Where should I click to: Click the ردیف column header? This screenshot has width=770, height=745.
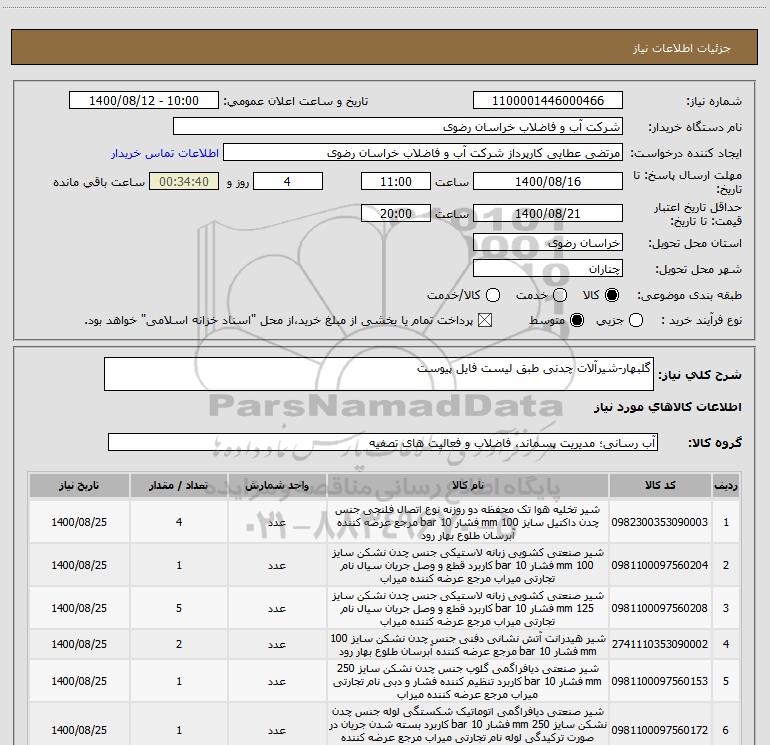coord(726,485)
